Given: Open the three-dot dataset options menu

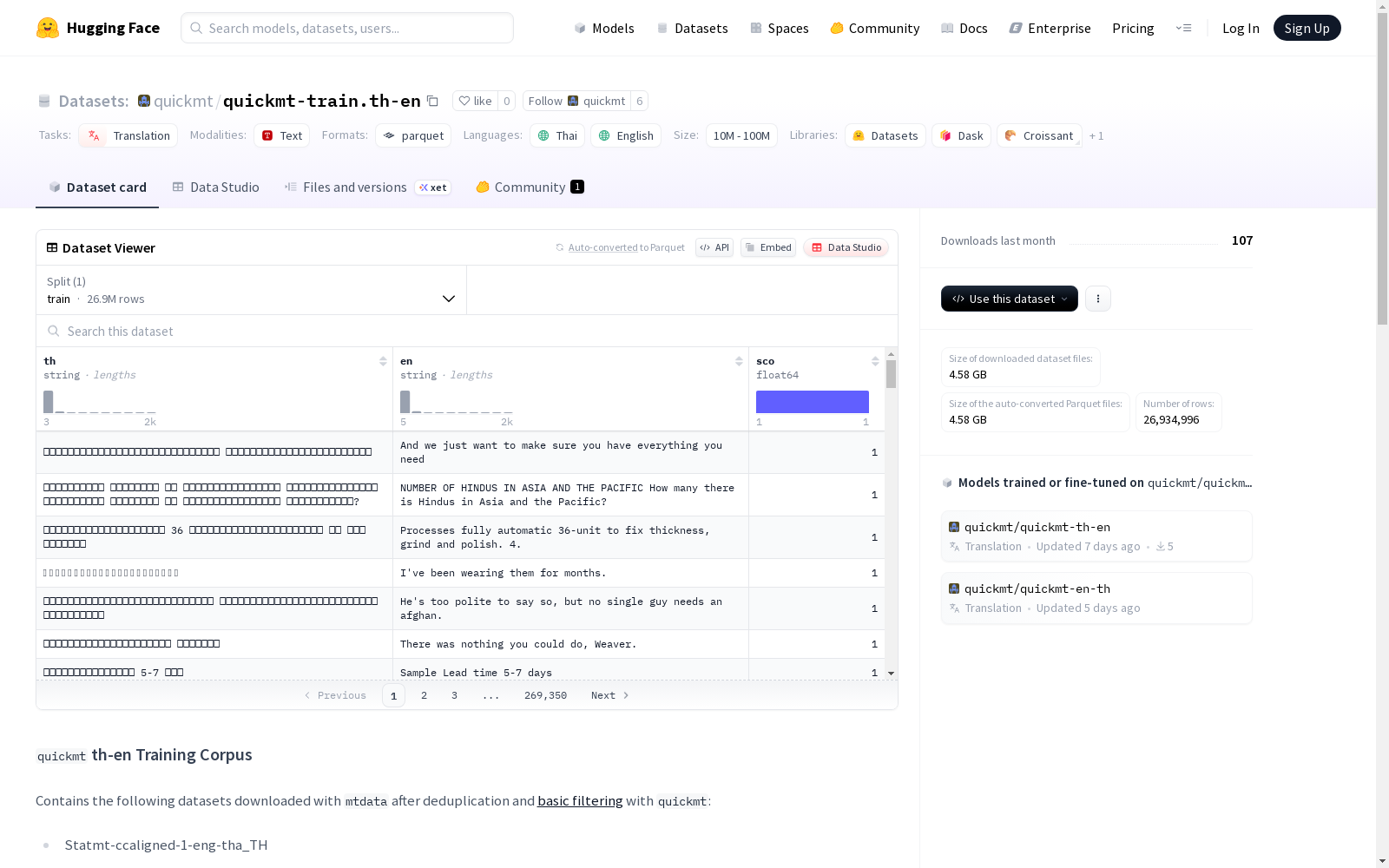Looking at the screenshot, I should click(1098, 299).
